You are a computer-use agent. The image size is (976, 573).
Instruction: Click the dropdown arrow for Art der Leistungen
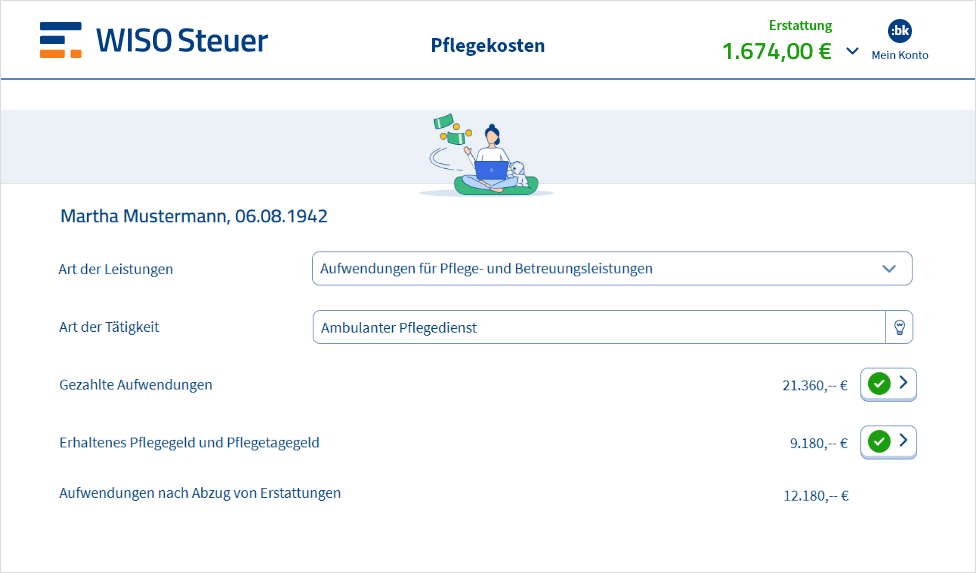(889, 269)
